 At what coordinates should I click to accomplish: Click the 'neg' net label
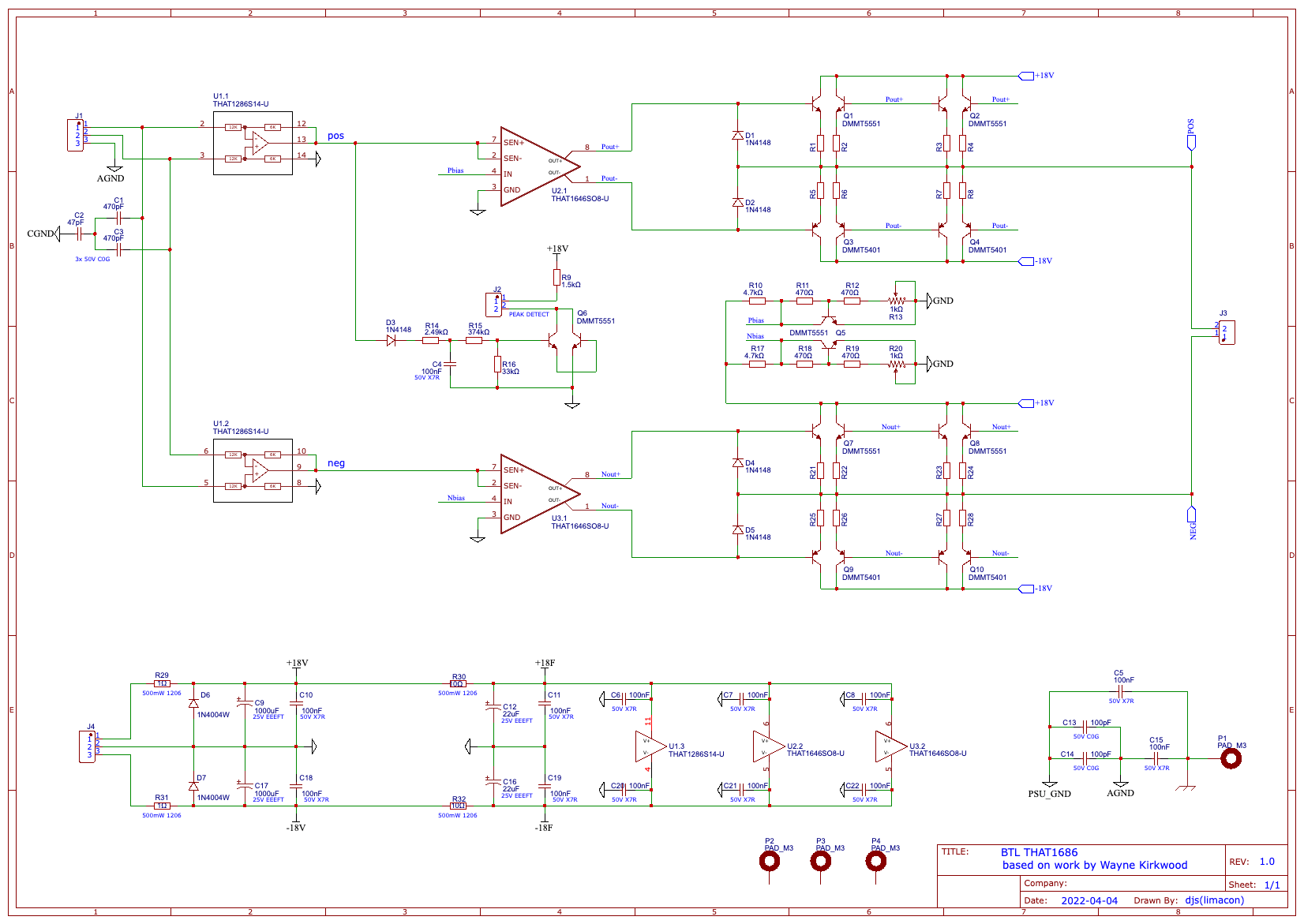point(336,463)
